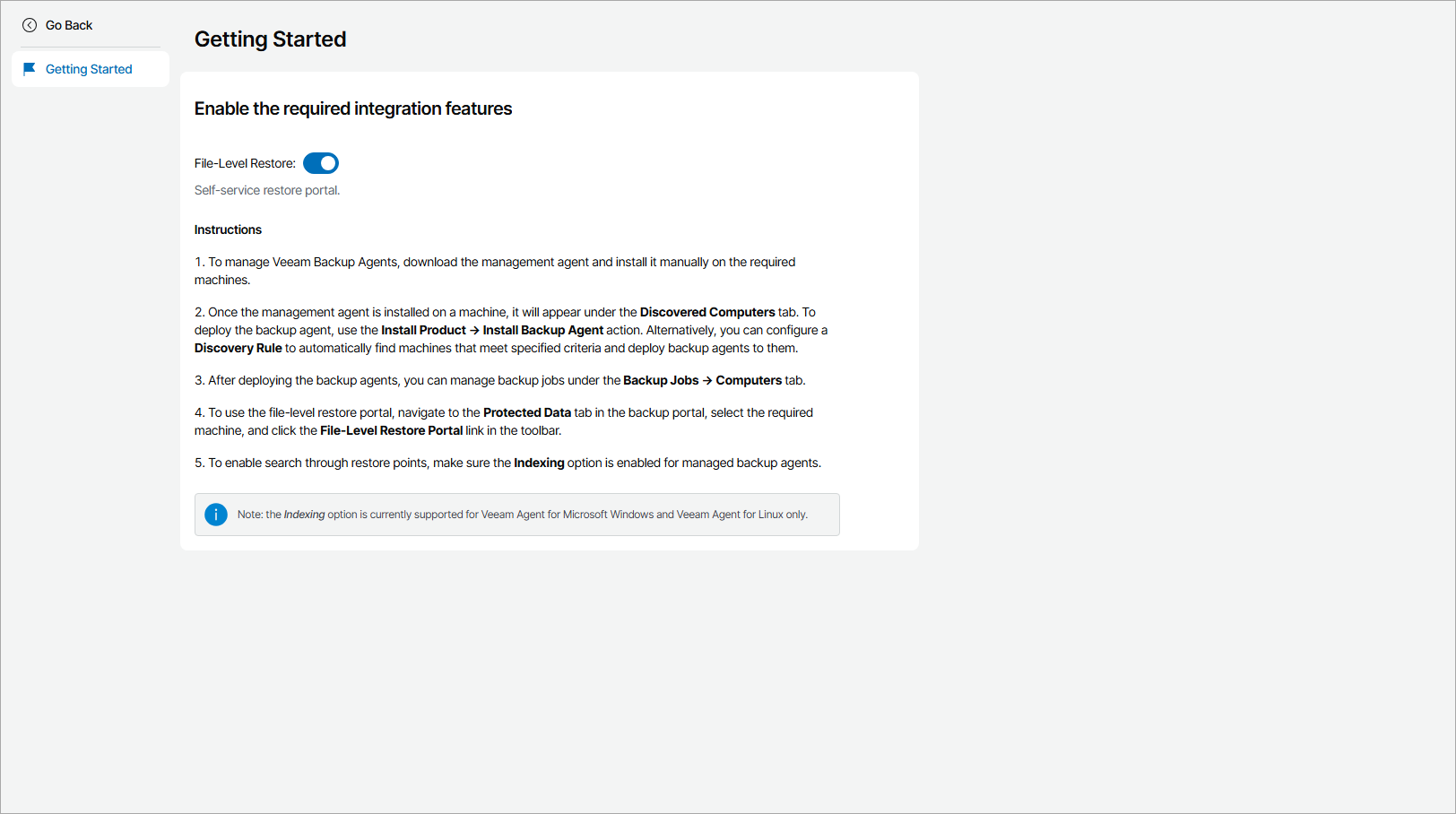
Task: Click the bold 'Backup Jobs' text
Action: [x=661, y=380]
